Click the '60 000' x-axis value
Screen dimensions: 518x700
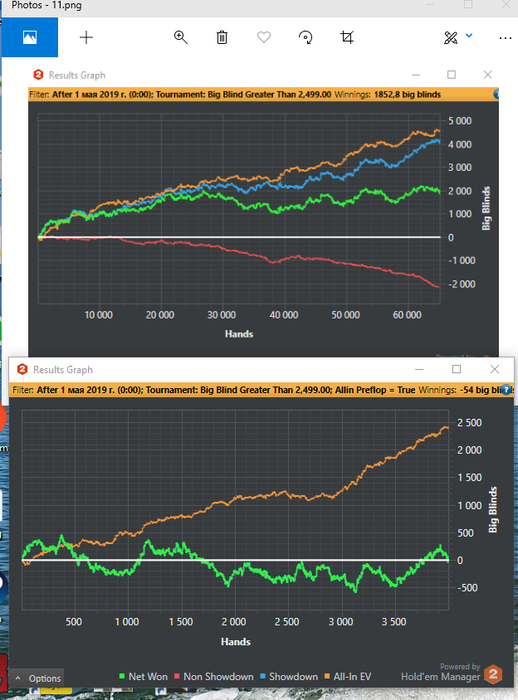click(x=407, y=315)
